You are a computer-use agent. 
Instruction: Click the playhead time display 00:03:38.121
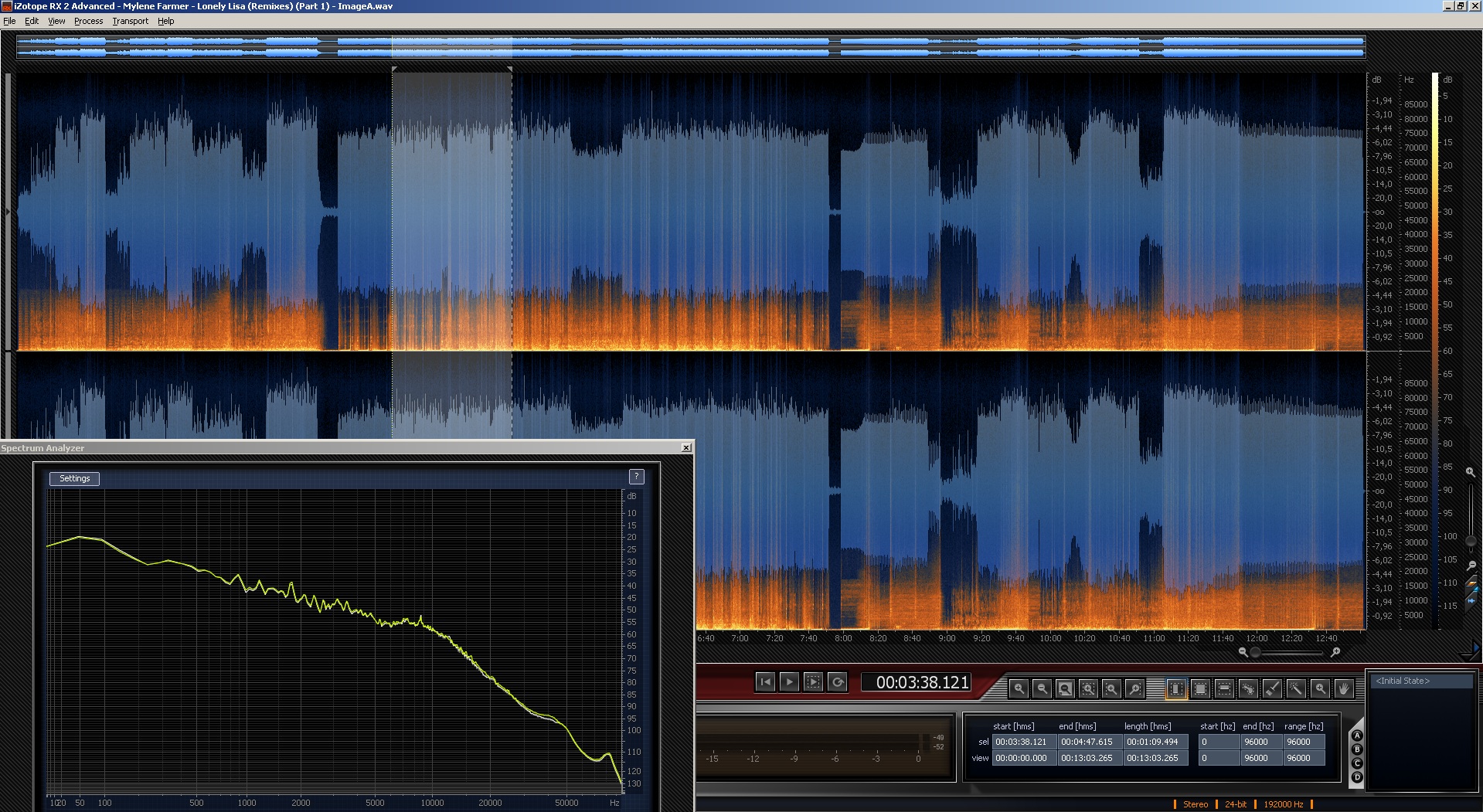pyautogui.click(x=917, y=682)
